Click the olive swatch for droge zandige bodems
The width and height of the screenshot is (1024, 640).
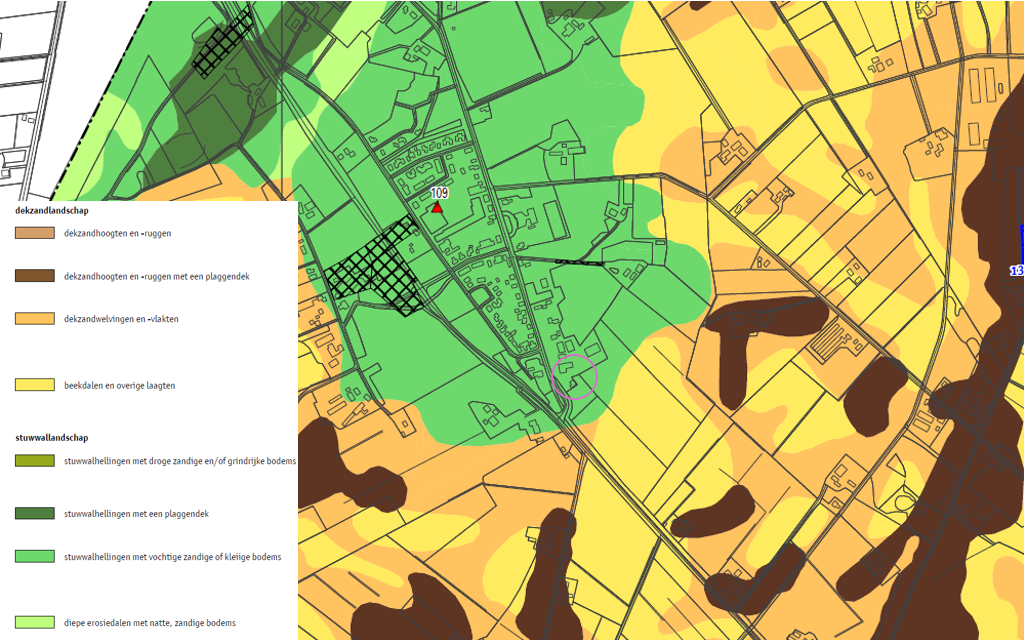(x=35, y=460)
